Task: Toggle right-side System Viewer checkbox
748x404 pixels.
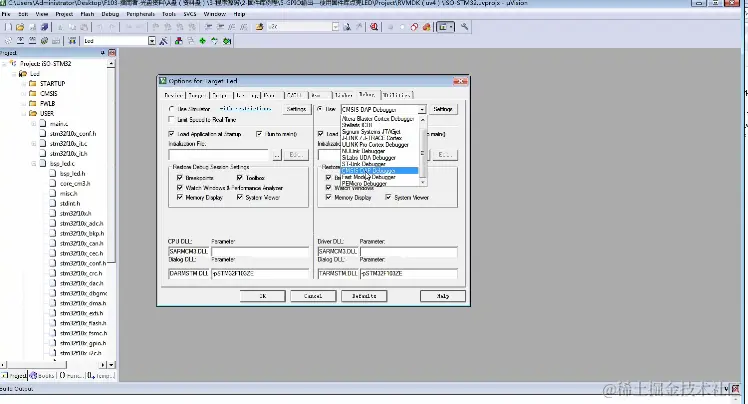Action: point(388,197)
